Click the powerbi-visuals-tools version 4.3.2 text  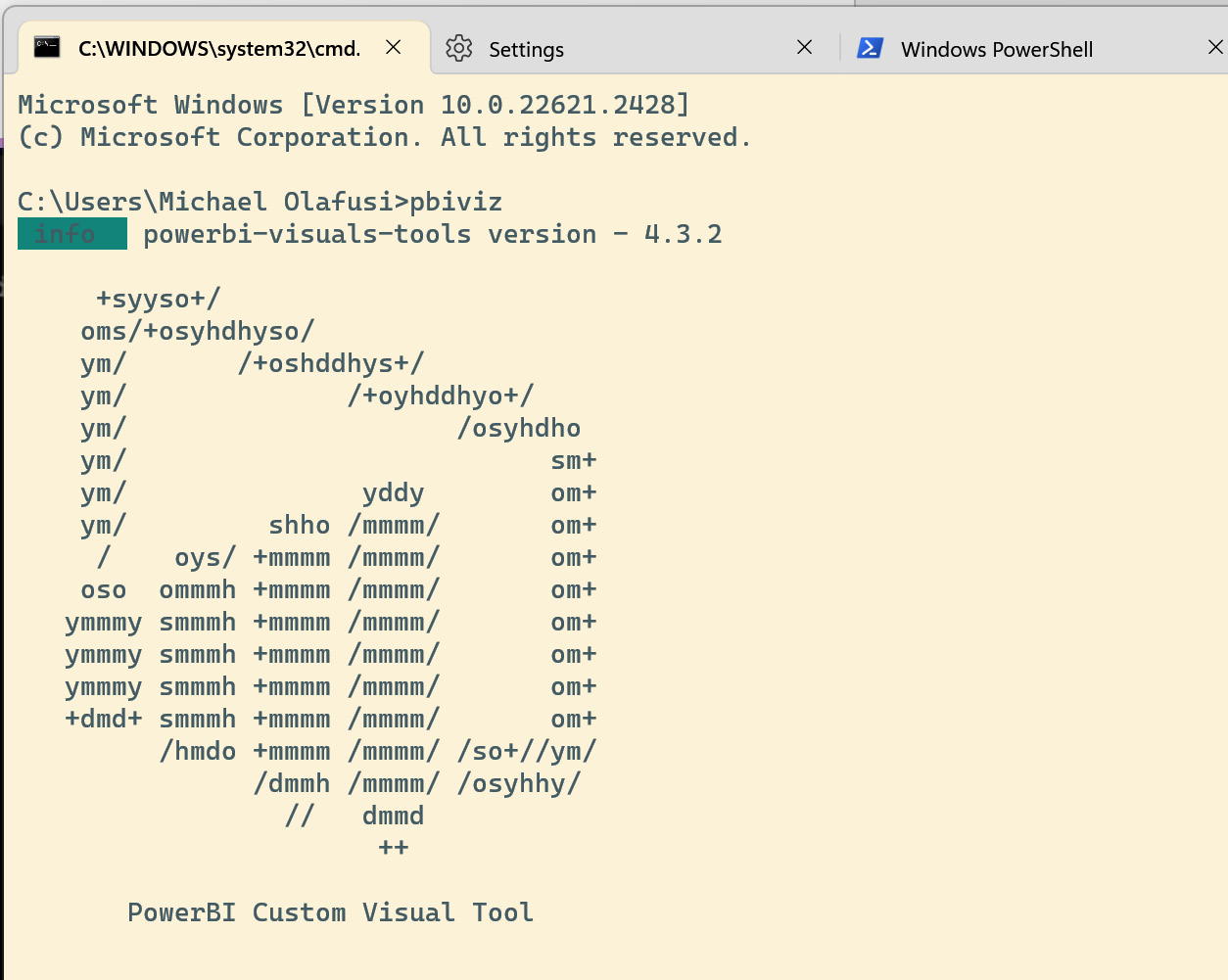coord(433,234)
